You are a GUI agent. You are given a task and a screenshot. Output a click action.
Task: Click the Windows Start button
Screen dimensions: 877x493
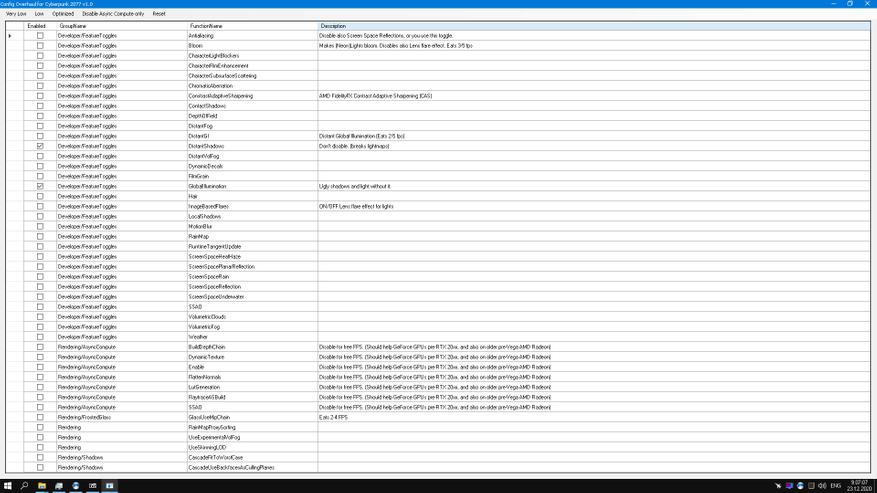tap(7, 486)
